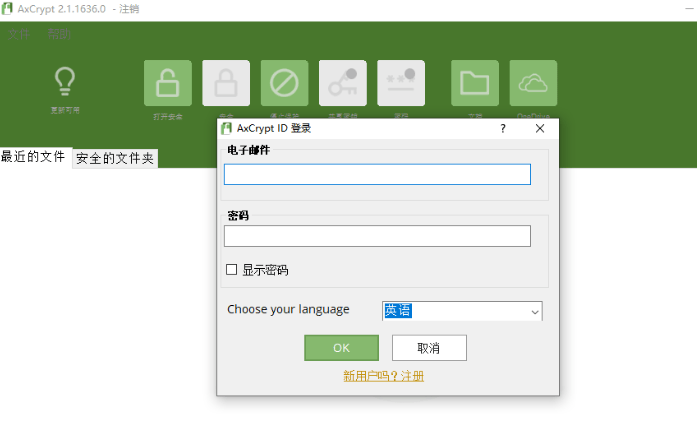Image resolution: width=697 pixels, height=427 pixels.
Task: Switch to the 最近的文件 tab
Action: click(34, 157)
